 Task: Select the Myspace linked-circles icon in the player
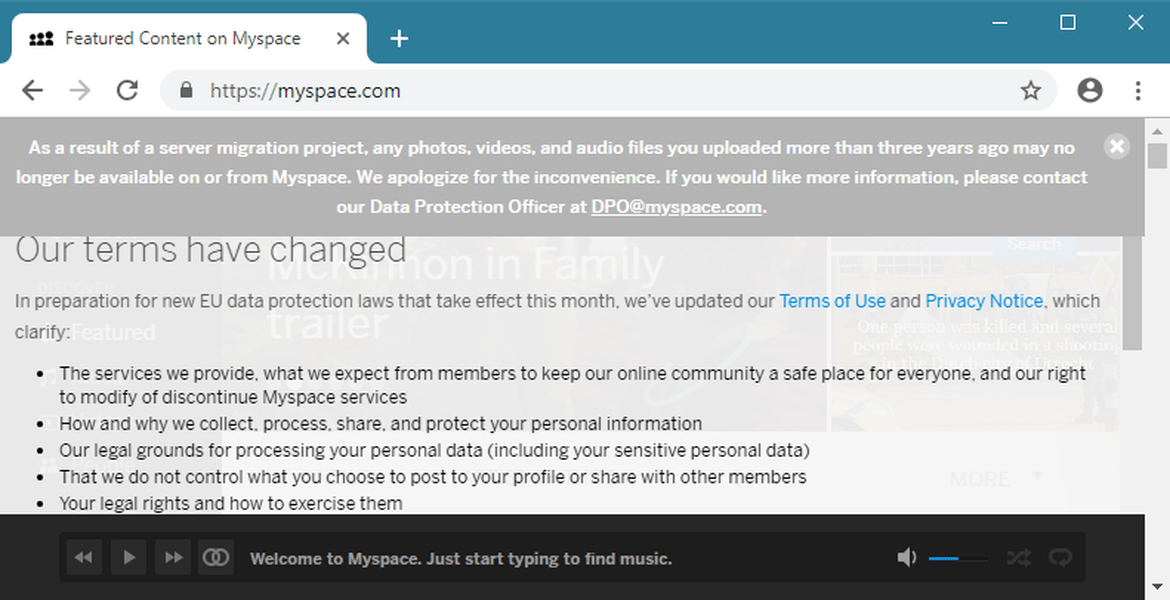tap(215, 557)
